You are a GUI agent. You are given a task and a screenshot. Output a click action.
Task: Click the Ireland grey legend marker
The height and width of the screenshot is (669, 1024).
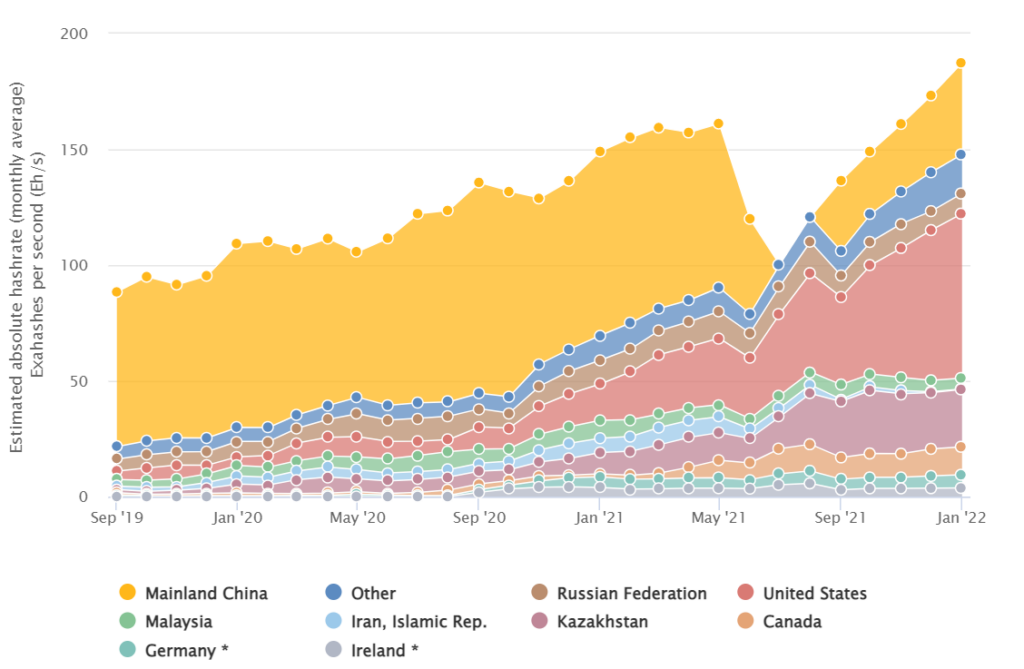pyautogui.click(x=333, y=649)
